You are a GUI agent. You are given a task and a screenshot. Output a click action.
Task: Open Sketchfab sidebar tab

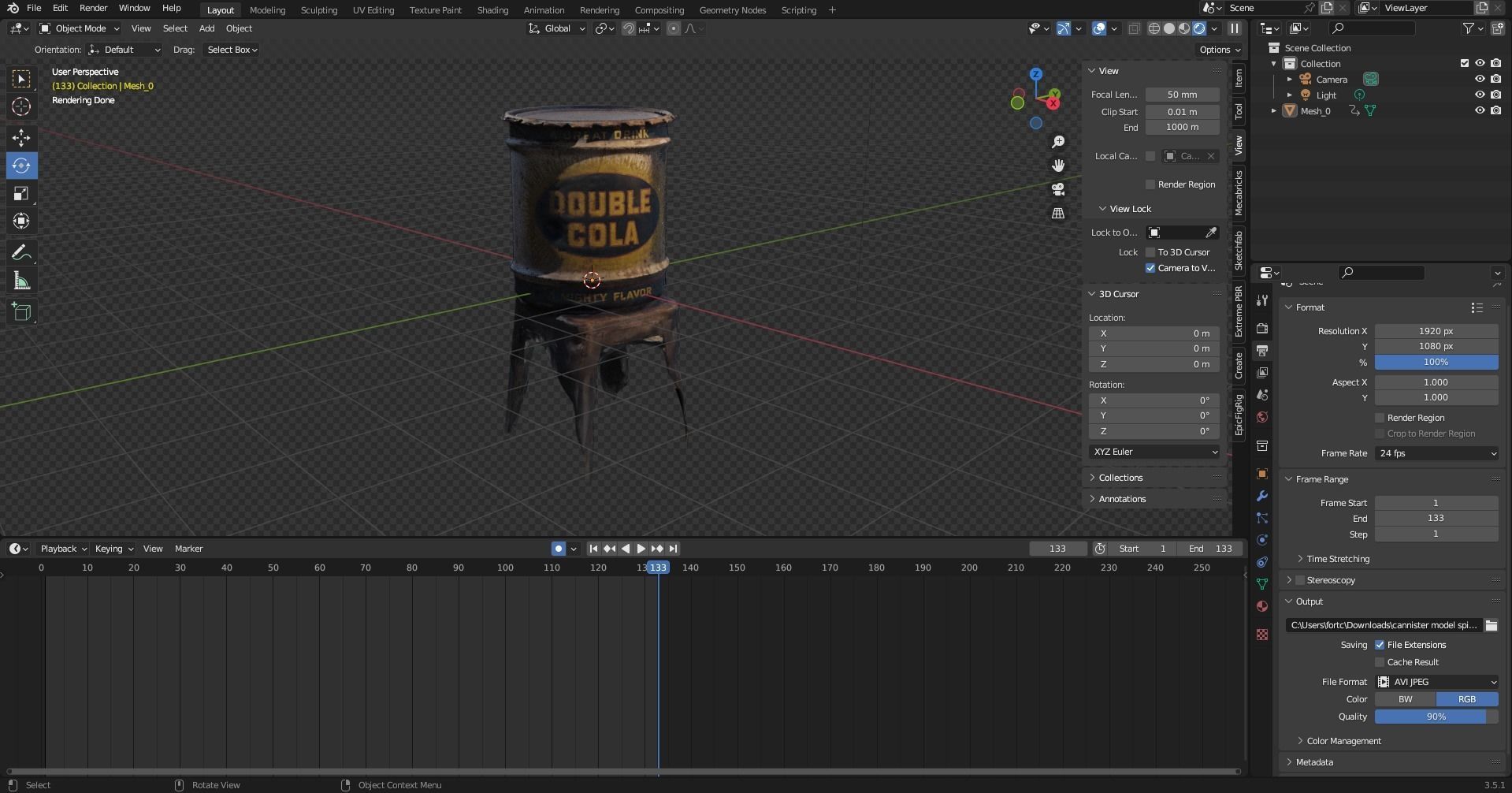point(1239,251)
